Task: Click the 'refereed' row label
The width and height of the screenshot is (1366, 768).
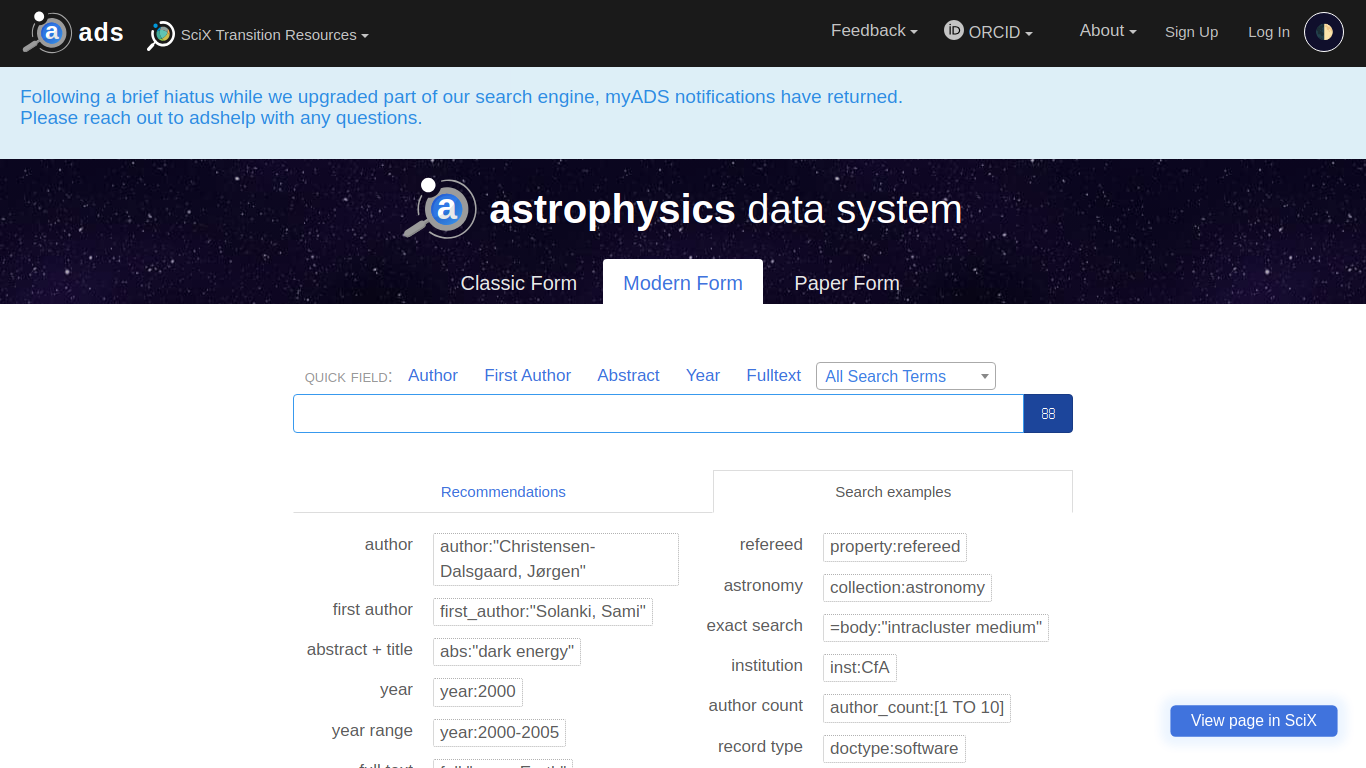Action: pos(771,545)
